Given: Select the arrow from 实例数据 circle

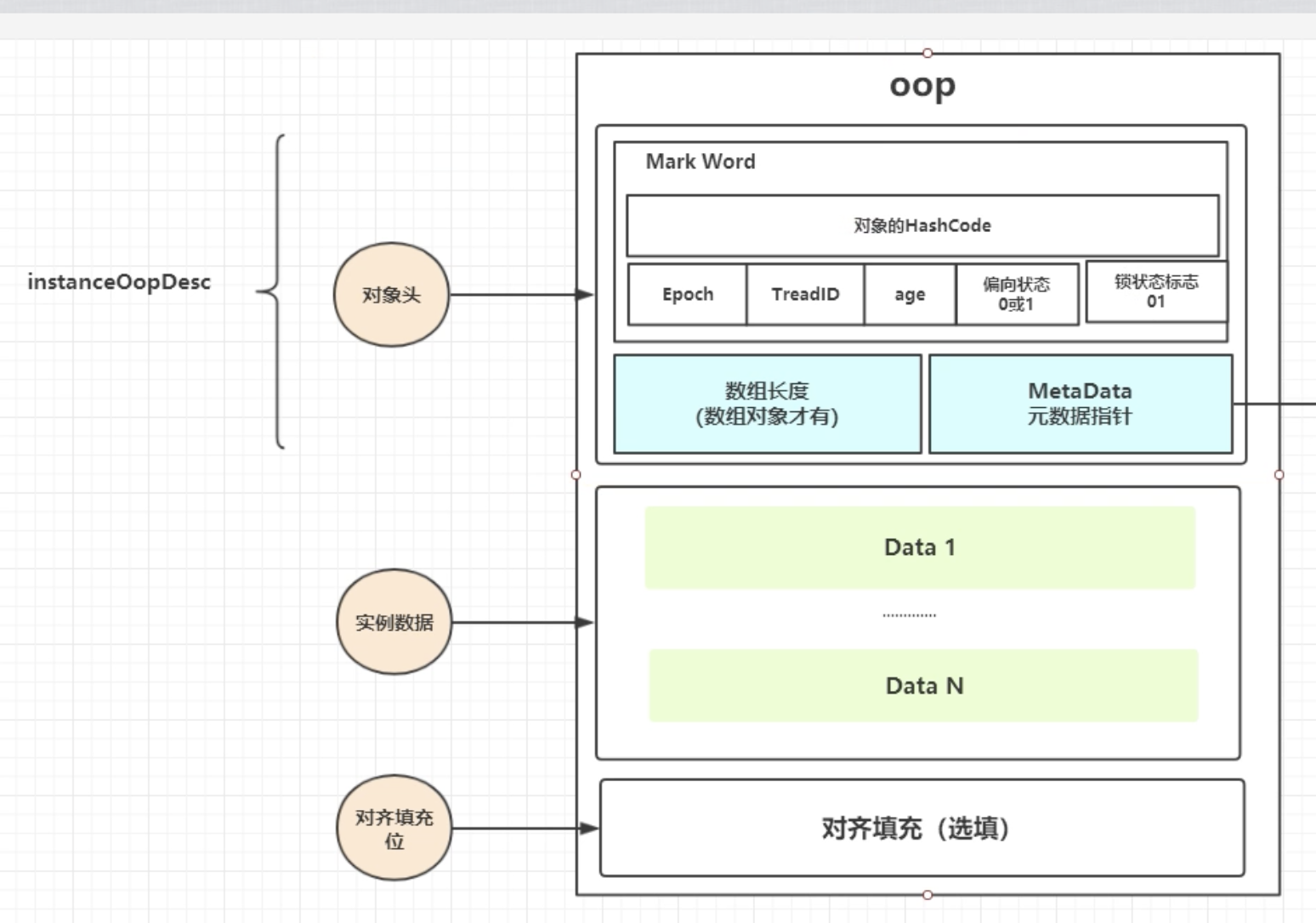Looking at the screenshot, I should click(x=524, y=622).
